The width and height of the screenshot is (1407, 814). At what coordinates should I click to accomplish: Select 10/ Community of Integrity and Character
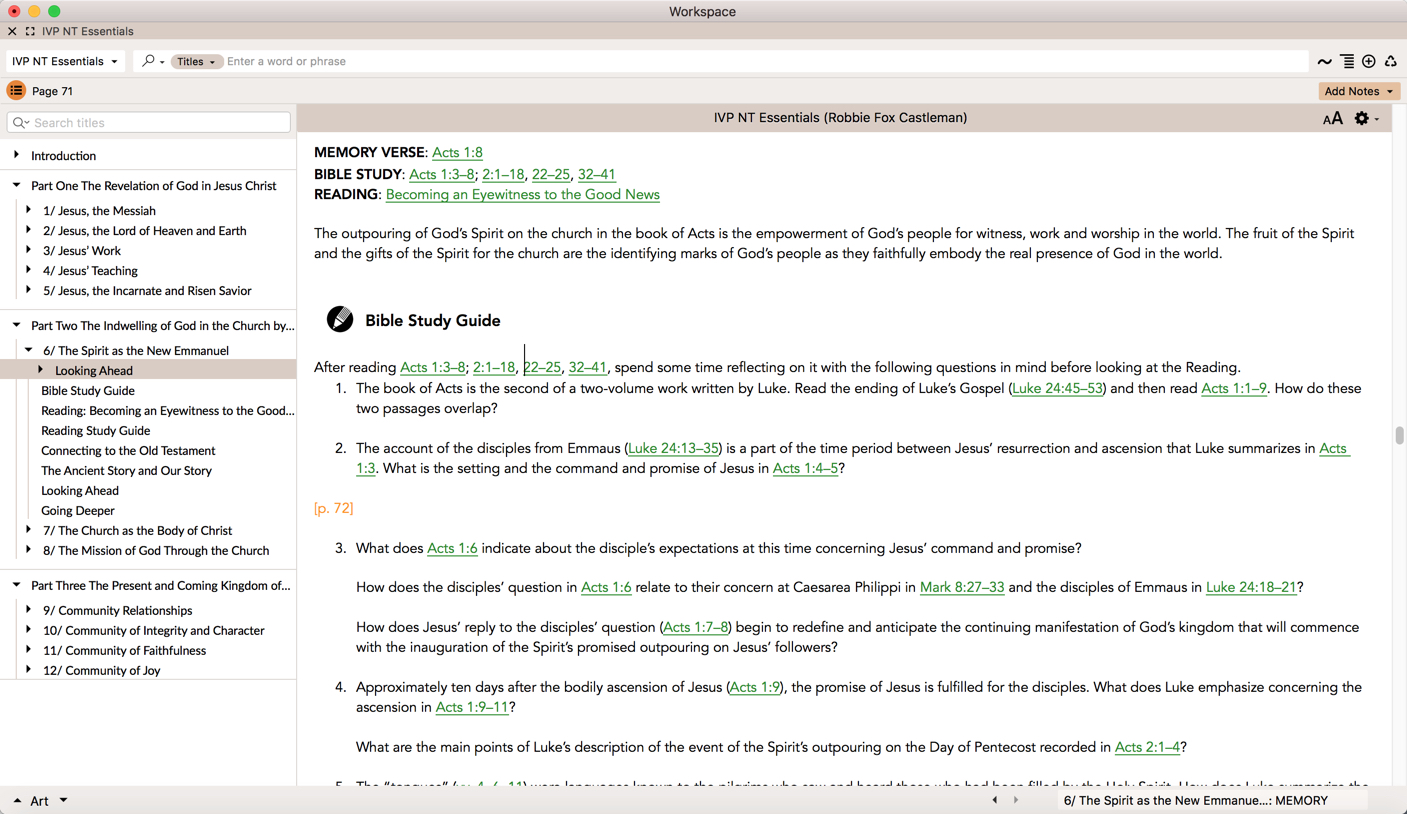pyautogui.click(x=154, y=630)
